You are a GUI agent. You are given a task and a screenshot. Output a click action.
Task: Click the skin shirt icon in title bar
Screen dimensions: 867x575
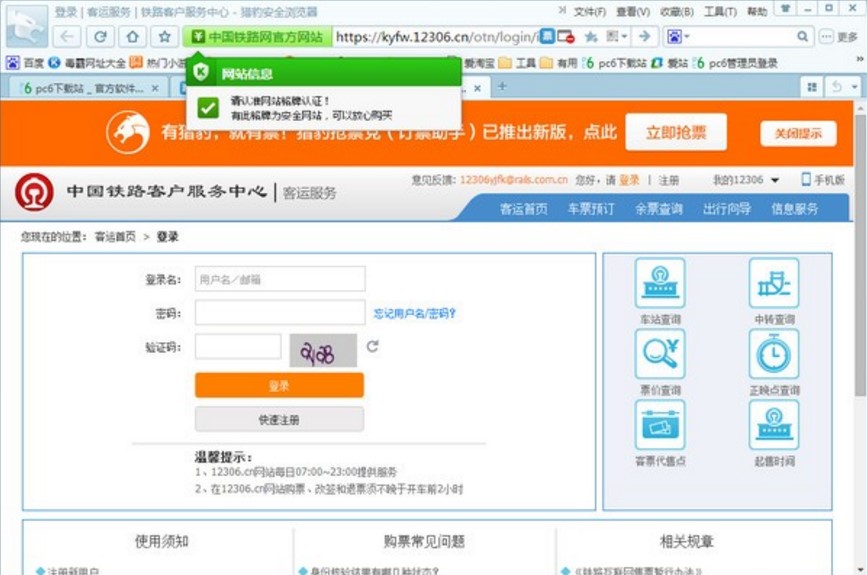785,9
